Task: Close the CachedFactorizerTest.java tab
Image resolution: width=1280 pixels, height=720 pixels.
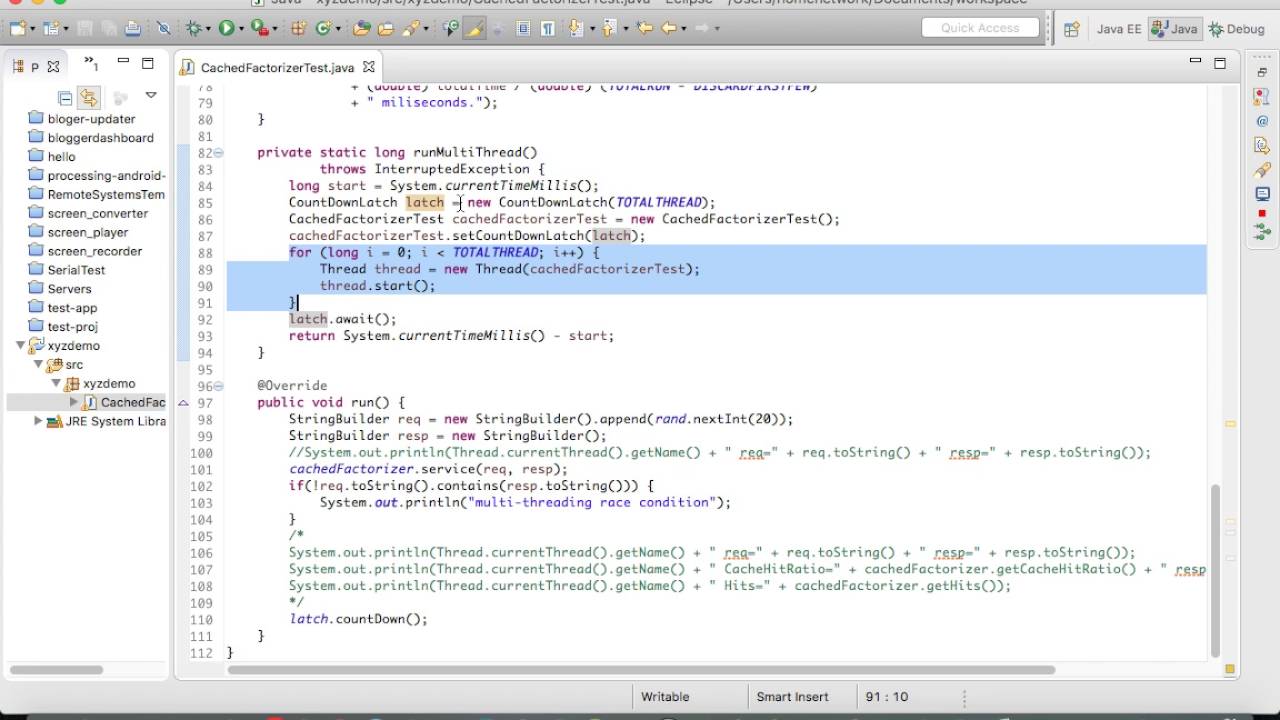Action: [368, 67]
